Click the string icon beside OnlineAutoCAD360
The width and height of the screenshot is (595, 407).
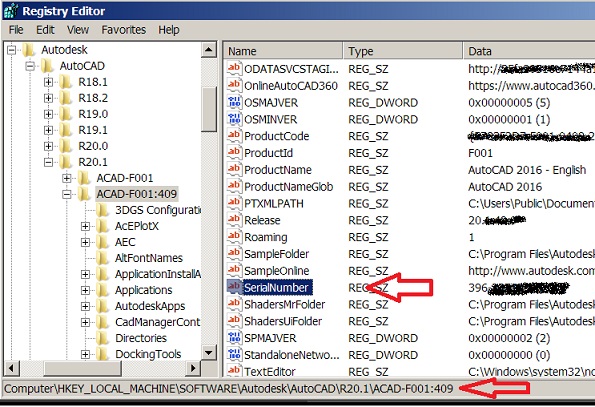pyautogui.click(x=234, y=85)
